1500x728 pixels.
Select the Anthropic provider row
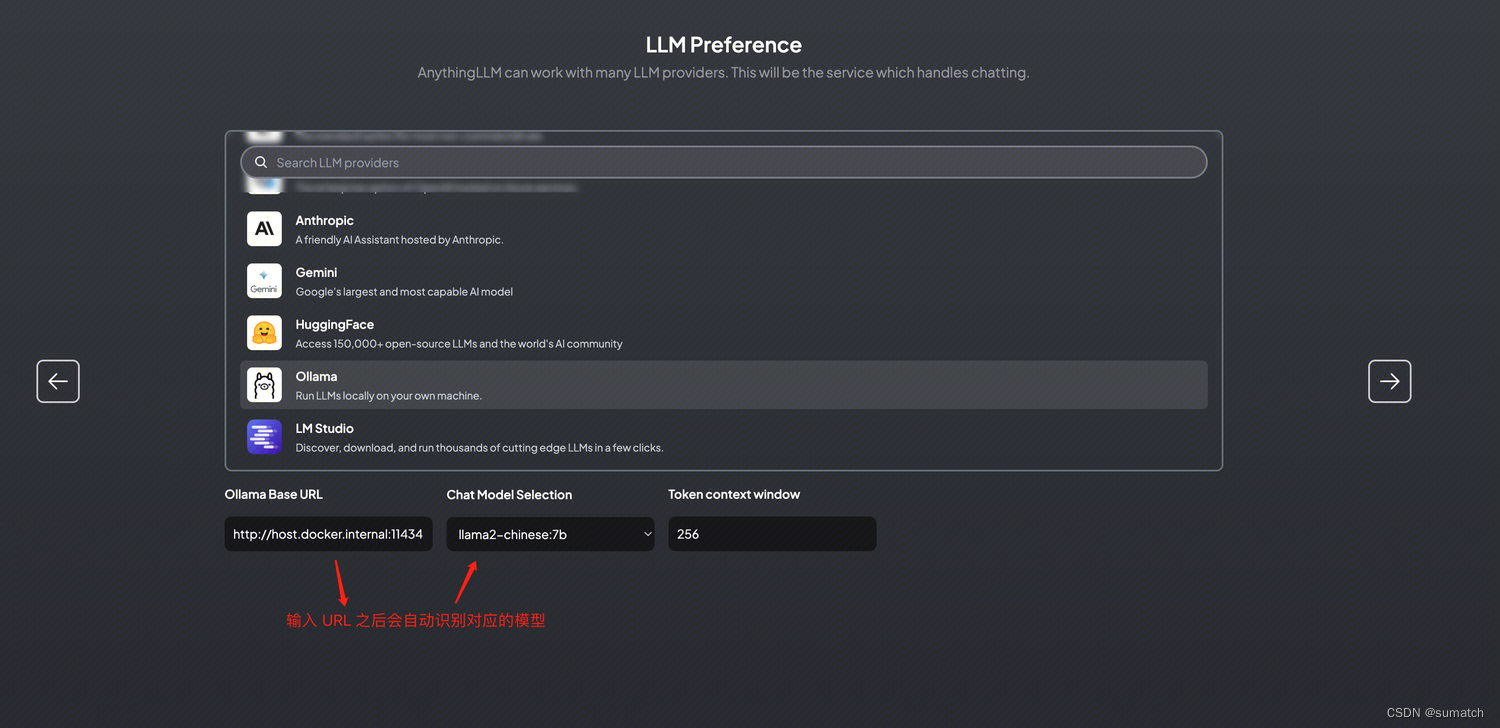click(724, 229)
